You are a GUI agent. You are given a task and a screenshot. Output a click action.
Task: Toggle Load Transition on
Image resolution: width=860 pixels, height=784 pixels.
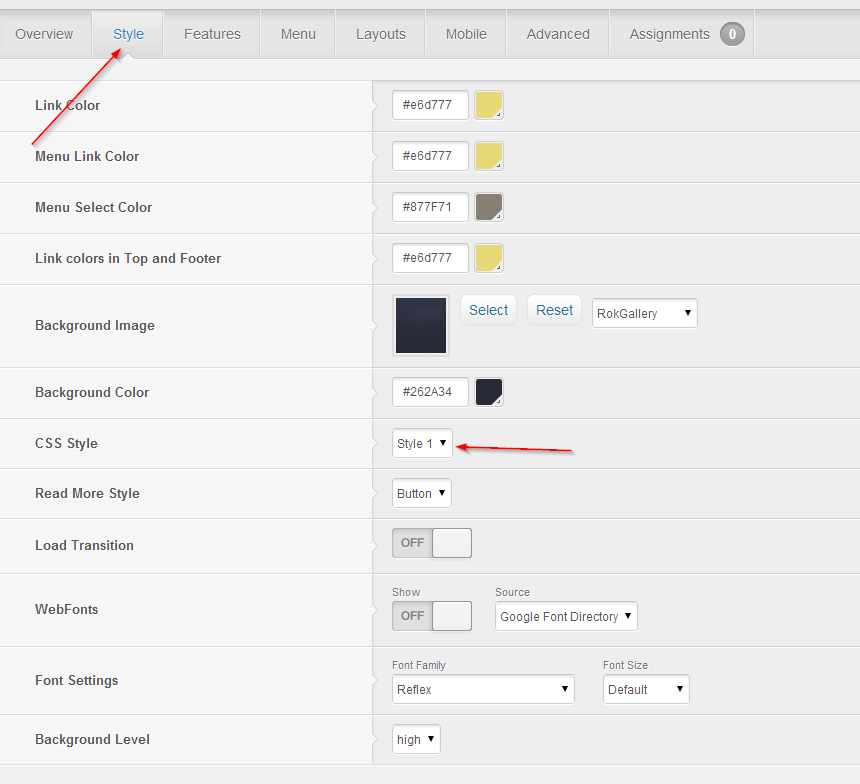431,542
